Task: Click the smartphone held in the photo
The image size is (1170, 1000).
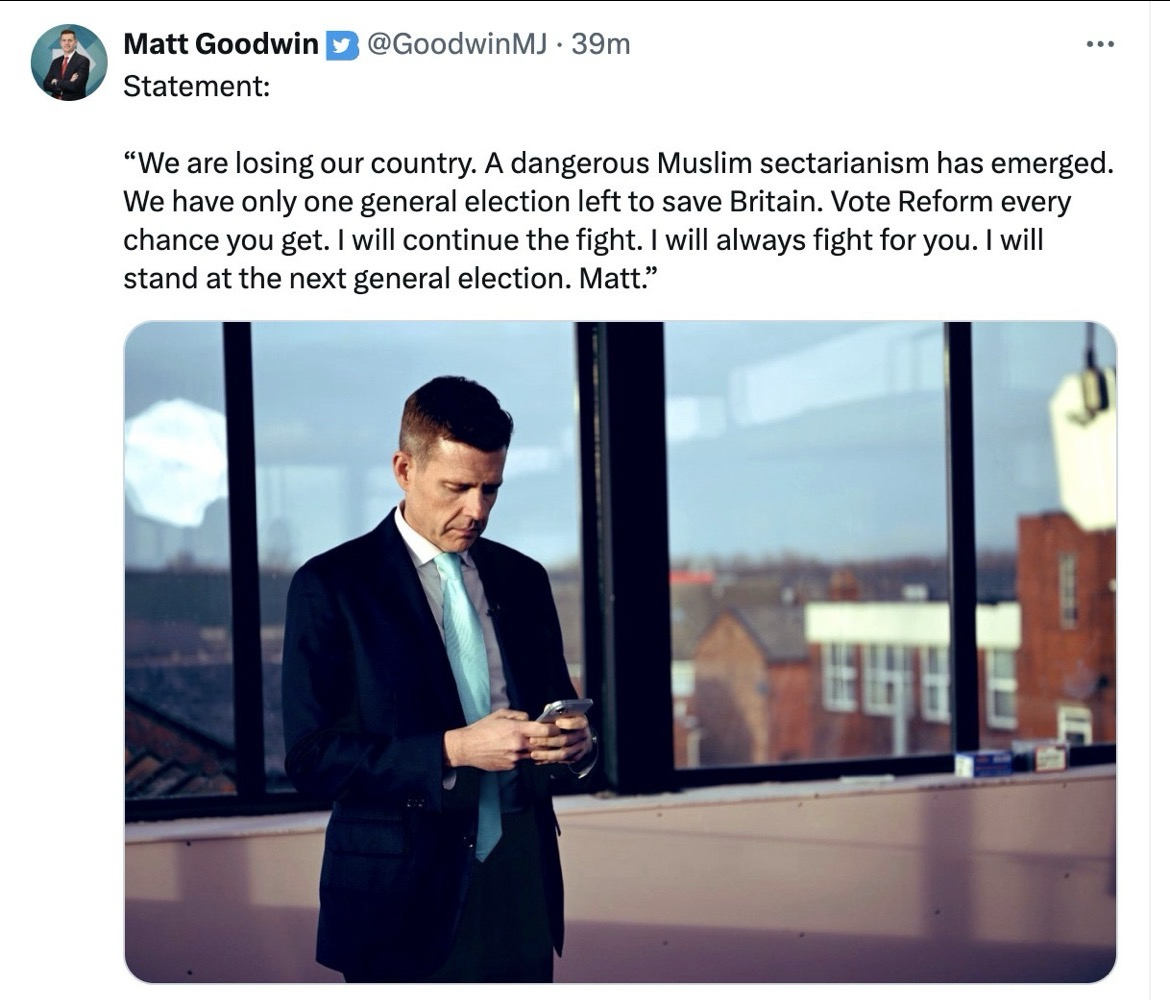Action: (562, 710)
